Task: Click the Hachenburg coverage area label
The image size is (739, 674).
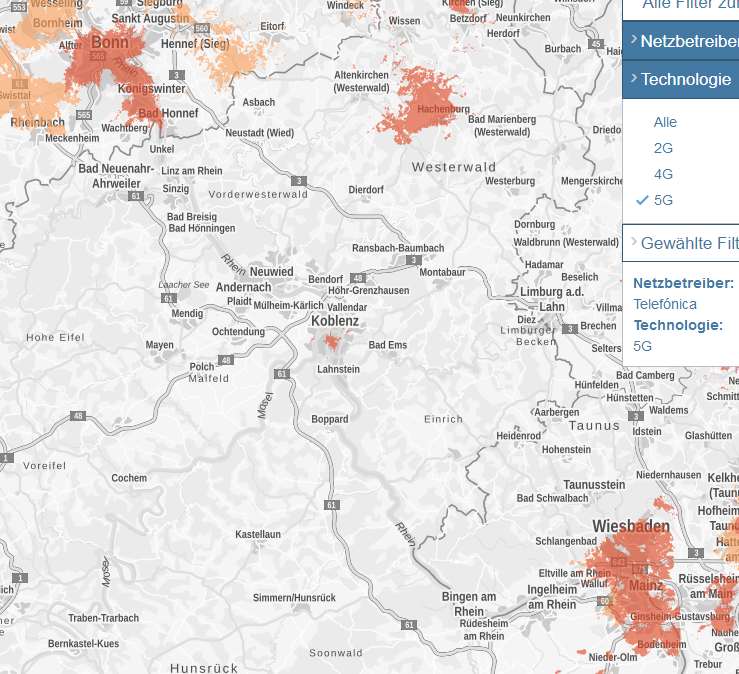Action: coord(443,109)
